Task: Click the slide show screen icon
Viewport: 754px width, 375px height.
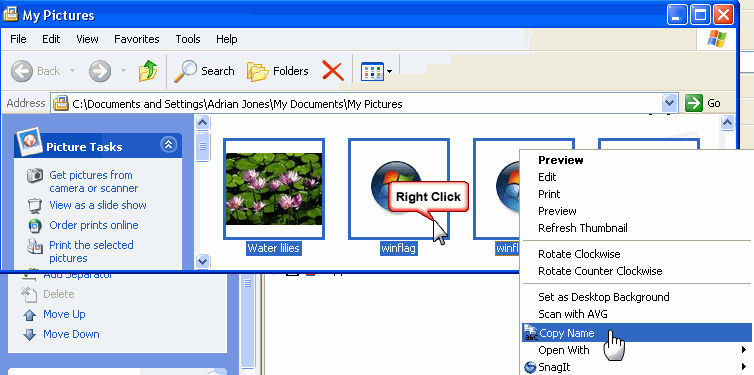Action: 35,206
